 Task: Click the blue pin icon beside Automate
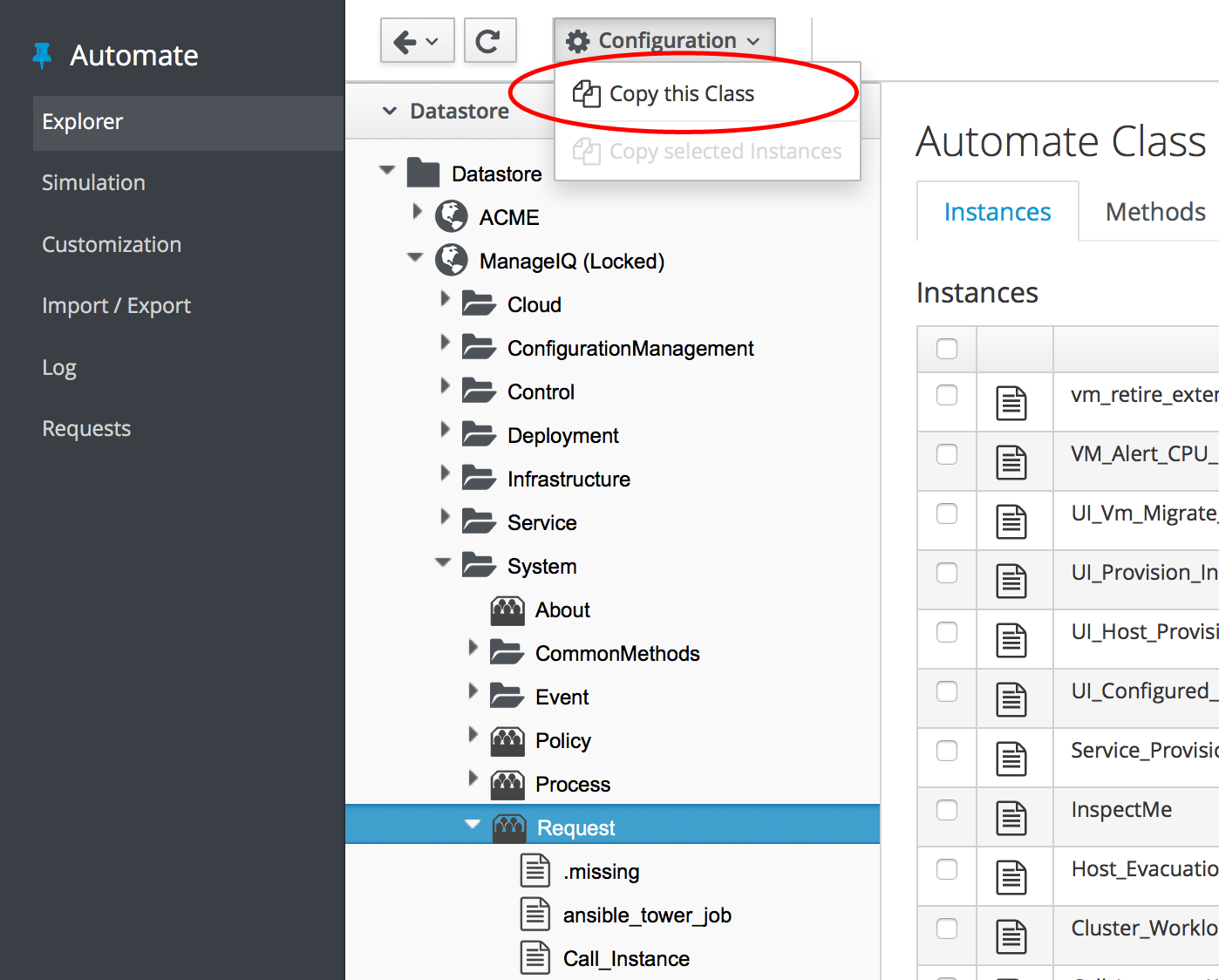click(42, 55)
